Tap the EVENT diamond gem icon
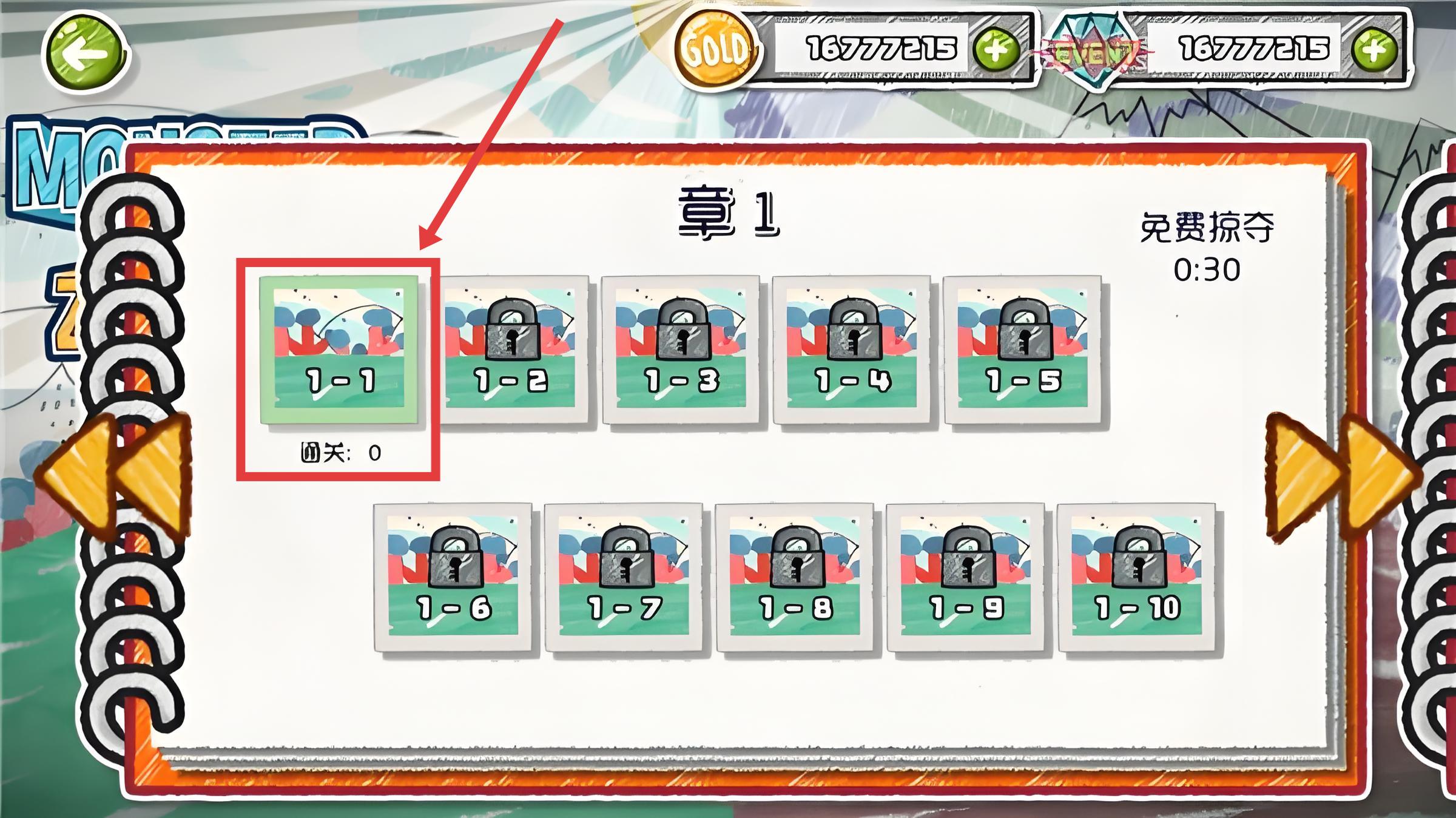Viewport: 1456px width, 818px height. pos(1093,51)
